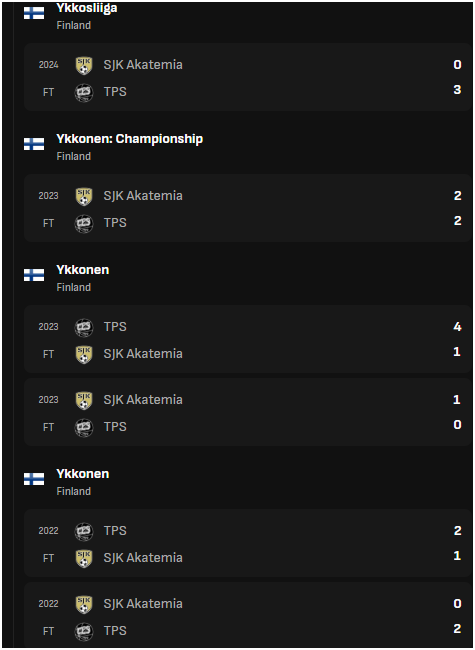Click Finland flag beside Ykkonen: Championship
Viewport: 475px width, 650px height.
click(34, 144)
